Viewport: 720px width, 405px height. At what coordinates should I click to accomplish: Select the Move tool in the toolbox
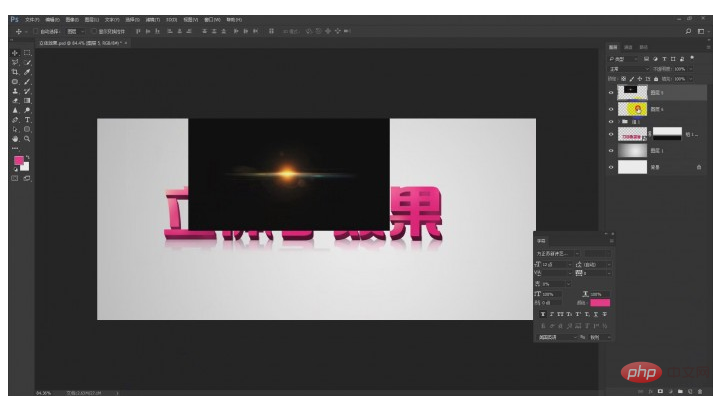coord(15,53)
